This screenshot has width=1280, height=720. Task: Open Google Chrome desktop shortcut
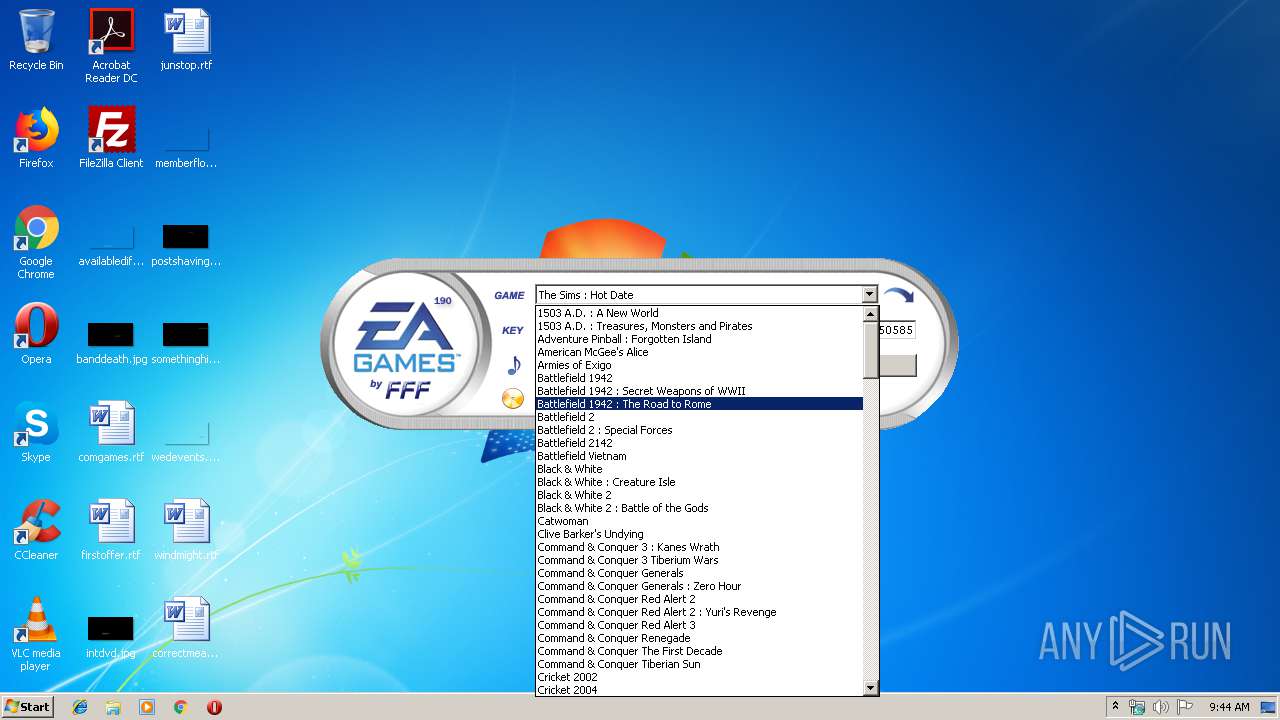click(x=36, y=243)
